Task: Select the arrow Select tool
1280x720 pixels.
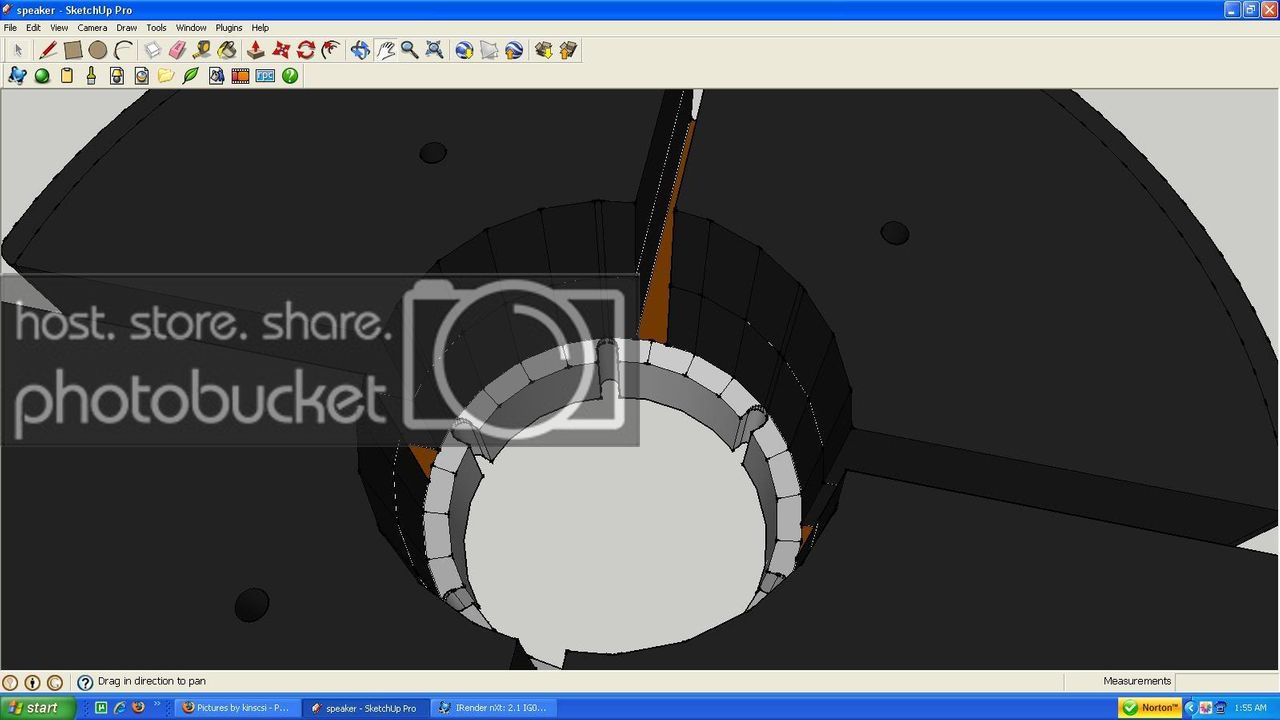Action: click(18, 50)
